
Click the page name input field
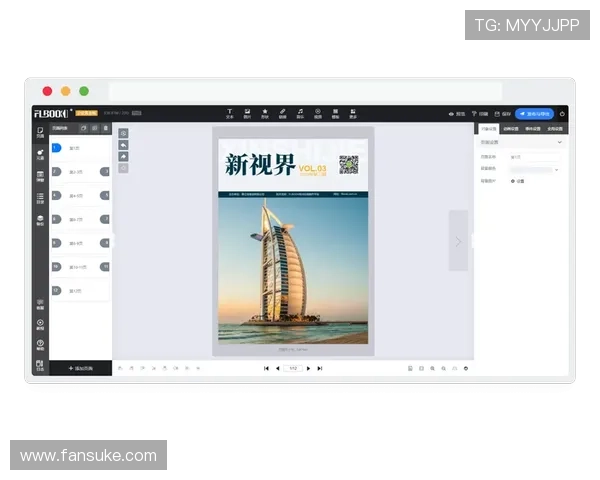click(535, 157)
